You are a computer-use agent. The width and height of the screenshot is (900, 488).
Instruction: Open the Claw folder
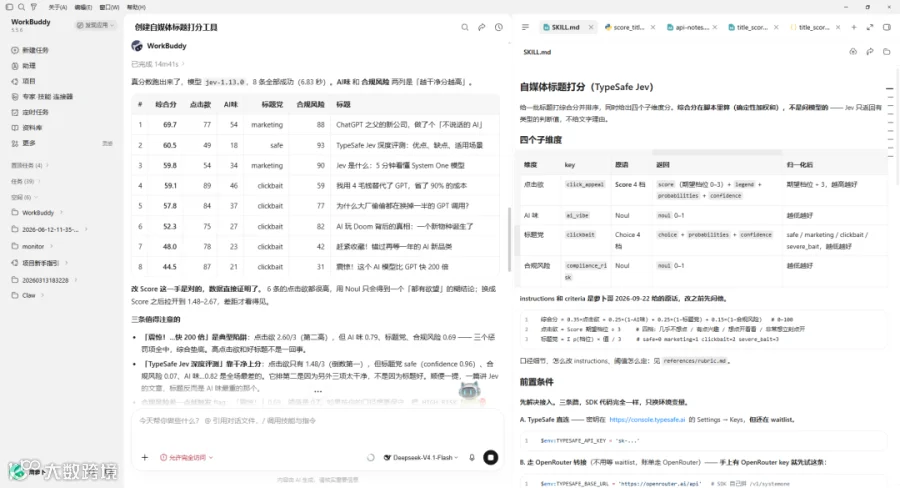pos(28,296)
